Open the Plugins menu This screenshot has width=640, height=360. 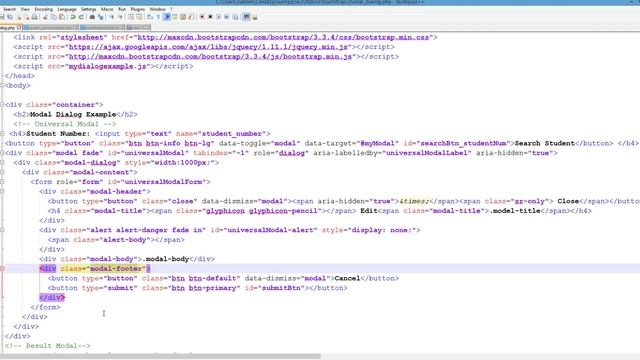pyautogui.click(x=138, y=9)
